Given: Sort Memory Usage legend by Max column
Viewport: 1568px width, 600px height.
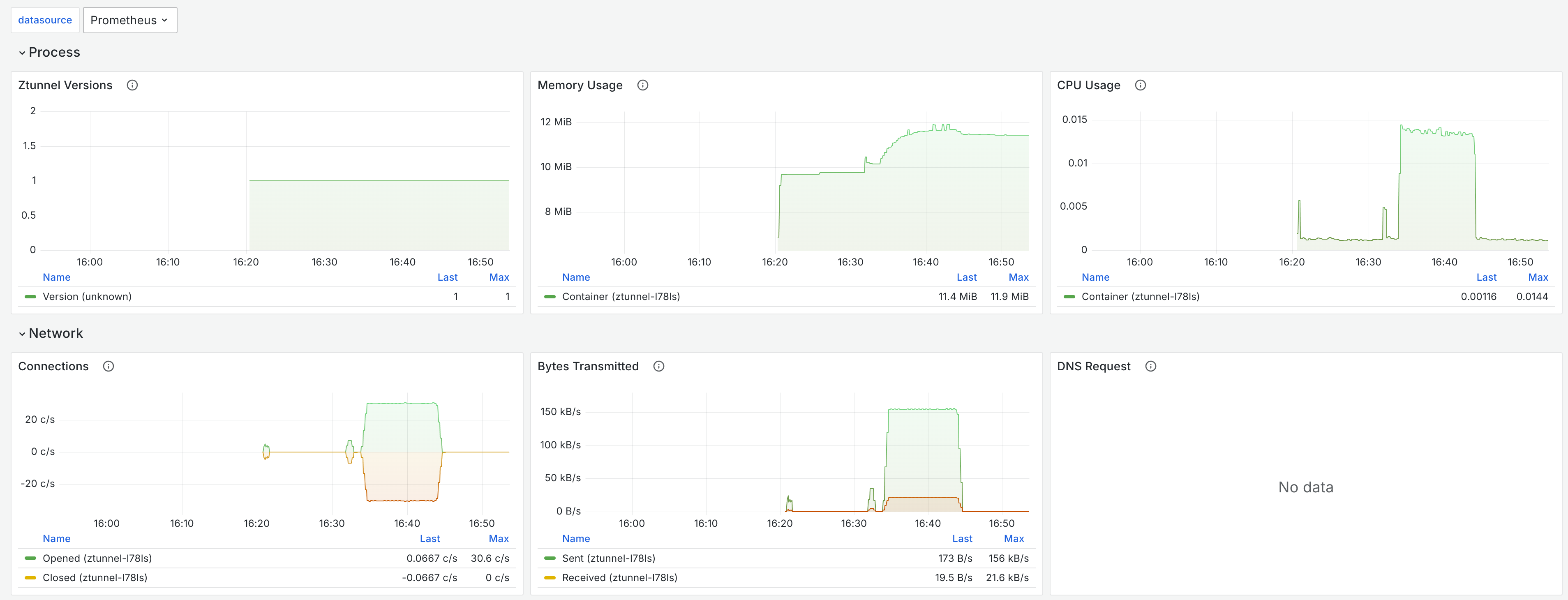Looking at the screenshot, I should coord(1018,277).
